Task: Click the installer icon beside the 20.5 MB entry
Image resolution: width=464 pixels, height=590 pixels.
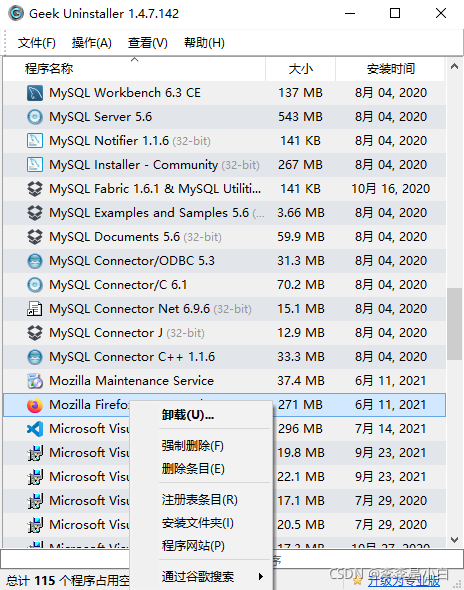Action: tap(35, 525)
